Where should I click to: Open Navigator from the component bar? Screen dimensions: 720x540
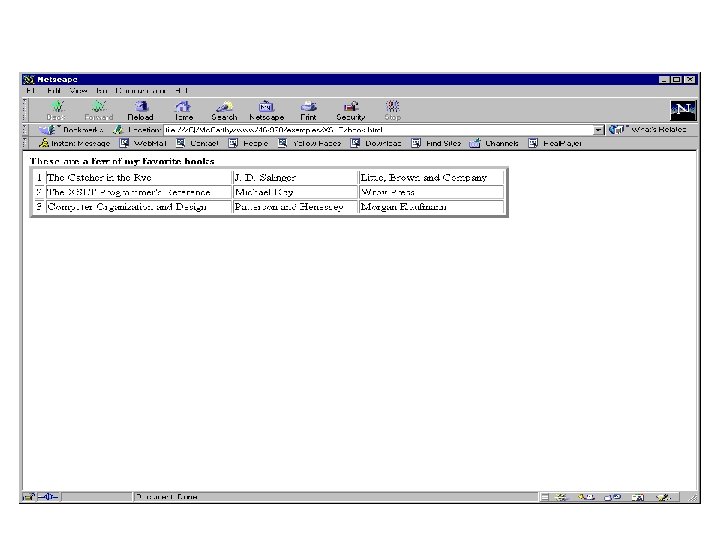click(561, 497)
